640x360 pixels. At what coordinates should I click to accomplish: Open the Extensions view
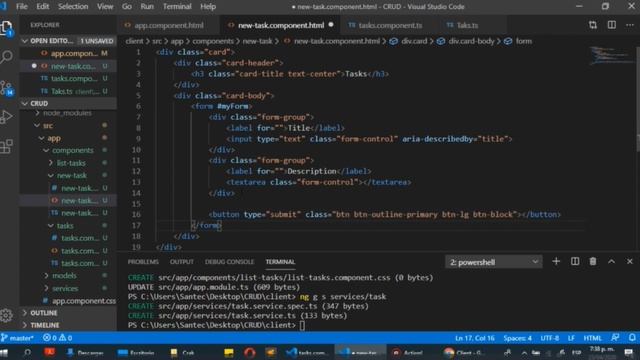tap(7, 146)
